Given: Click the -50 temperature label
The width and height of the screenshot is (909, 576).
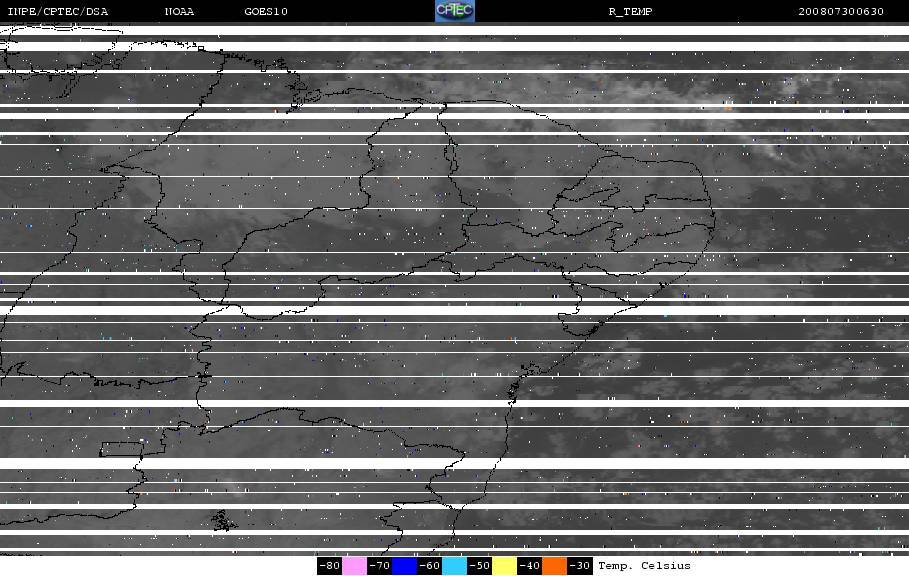Looking at the screenshot, I should point(479,566).
